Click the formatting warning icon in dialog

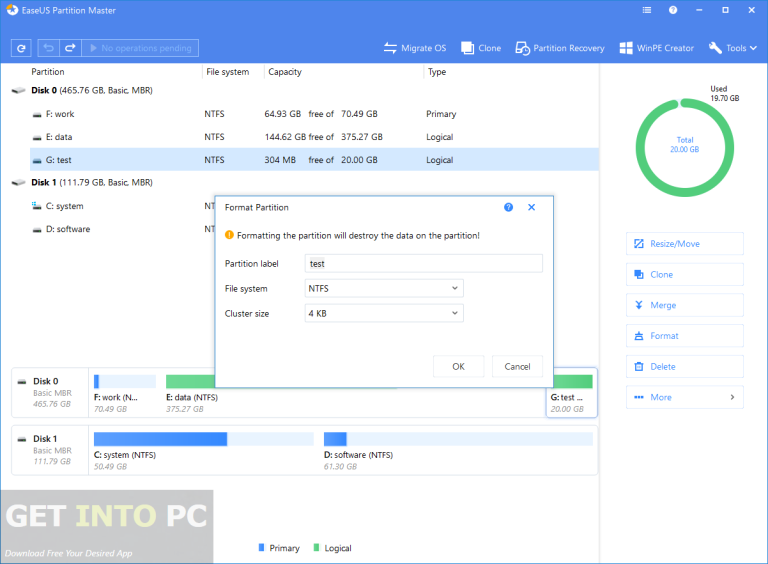coord(229,235)
